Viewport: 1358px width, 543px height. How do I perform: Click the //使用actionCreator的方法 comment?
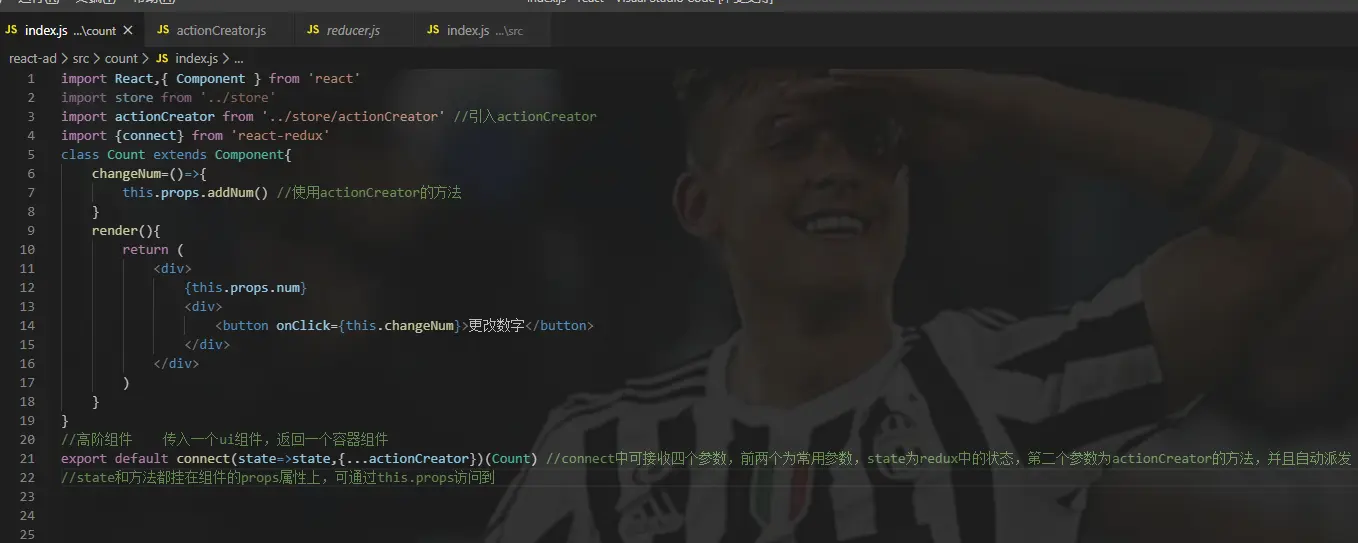pyautogui.click(x=369, y=193)
